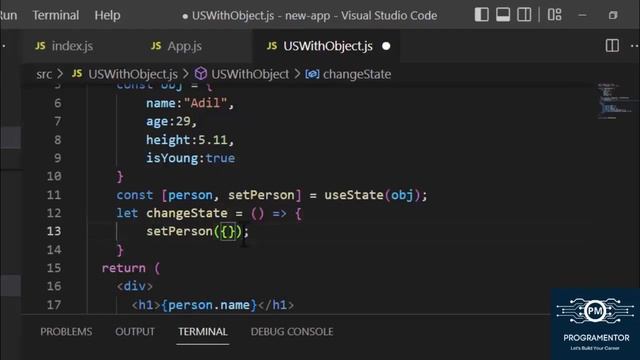The height and width of the screenshot is (360, 640).
Task: Toggle bottom panel layout icon
Action: [503, 15]
